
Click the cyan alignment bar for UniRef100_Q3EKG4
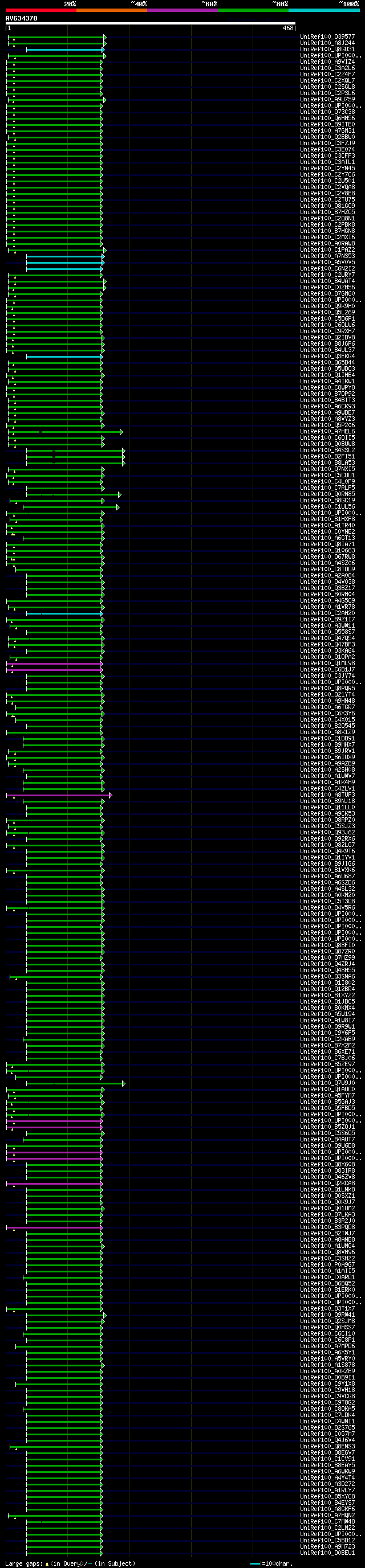64,357
